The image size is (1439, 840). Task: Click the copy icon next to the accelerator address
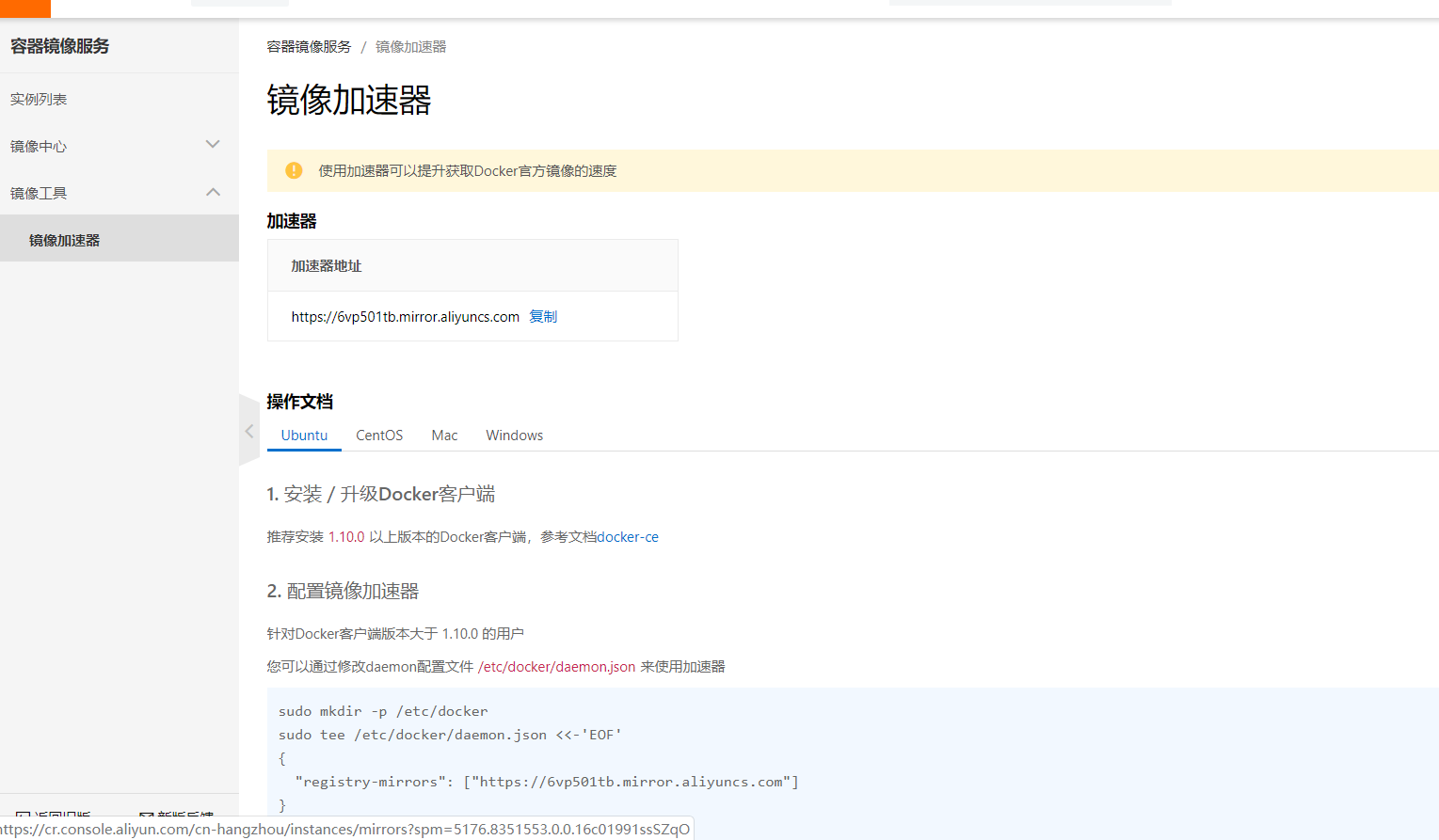pyautogui.click(x=543, y=316)
